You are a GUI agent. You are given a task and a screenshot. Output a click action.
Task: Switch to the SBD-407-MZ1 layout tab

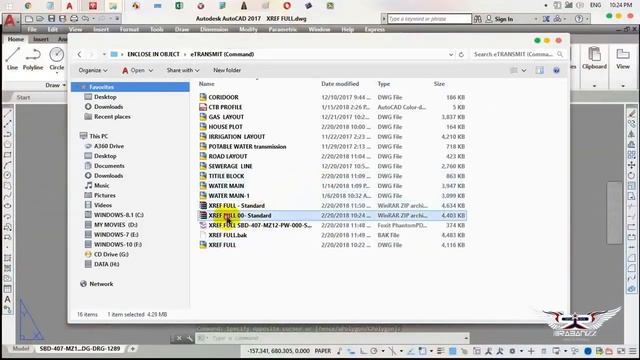coord(80,349)
